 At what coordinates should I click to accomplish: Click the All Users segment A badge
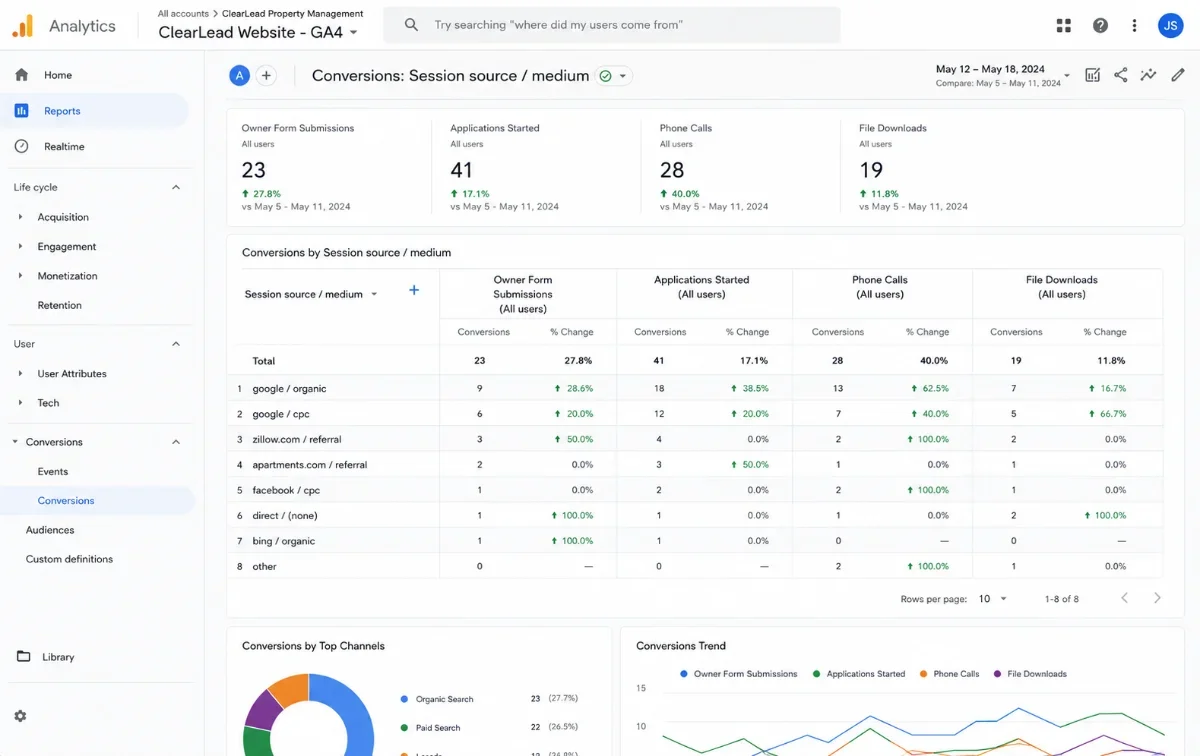coord(239,75)
